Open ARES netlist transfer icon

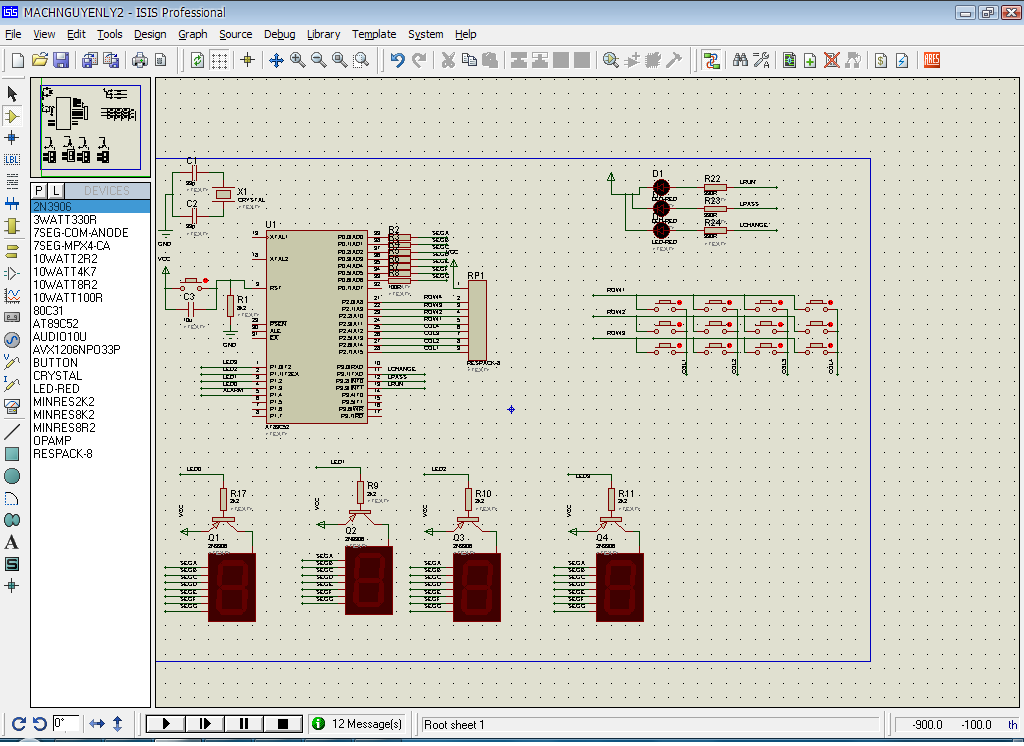(x=931, y=60)
